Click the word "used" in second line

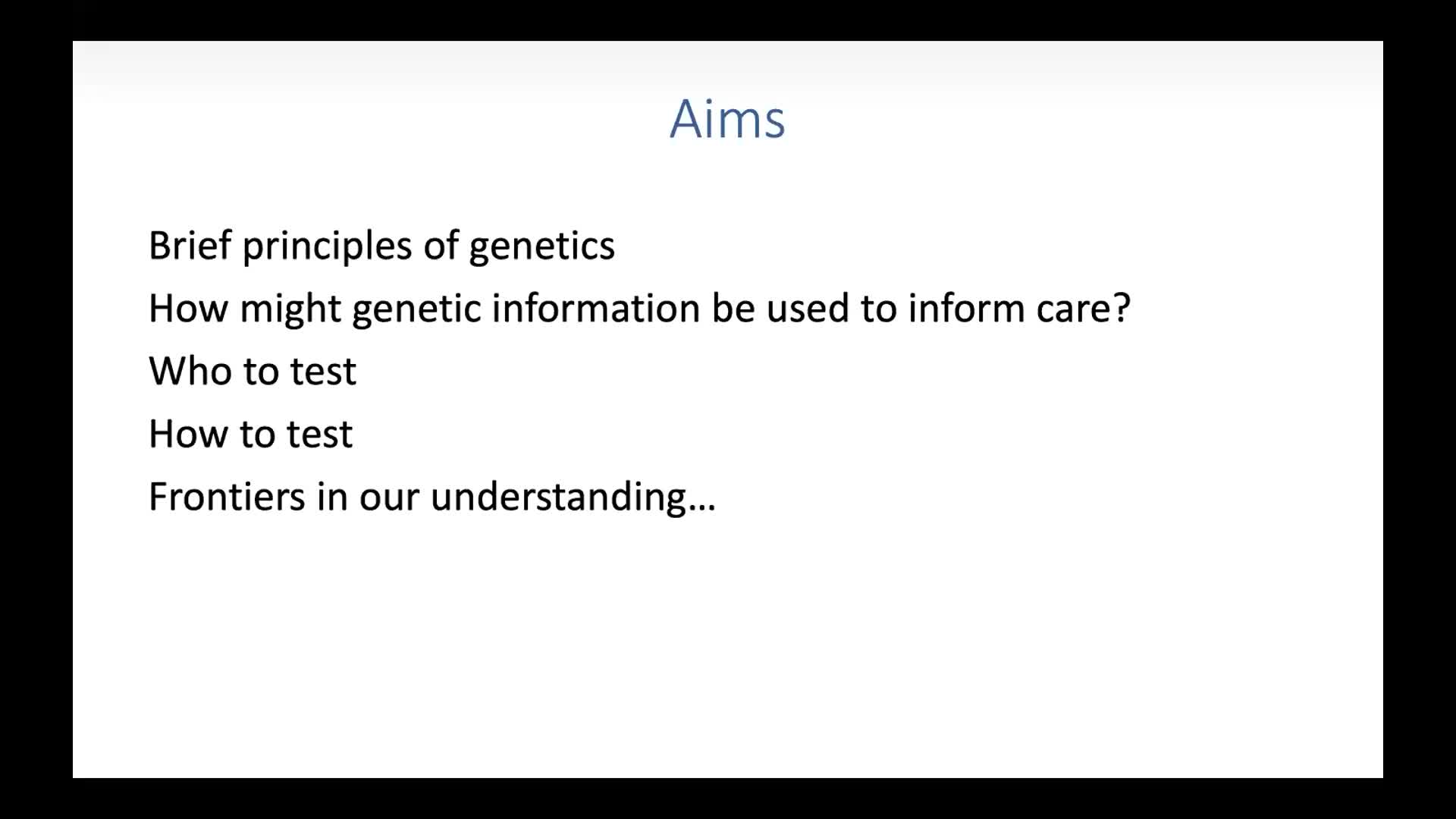coord(807,309)
